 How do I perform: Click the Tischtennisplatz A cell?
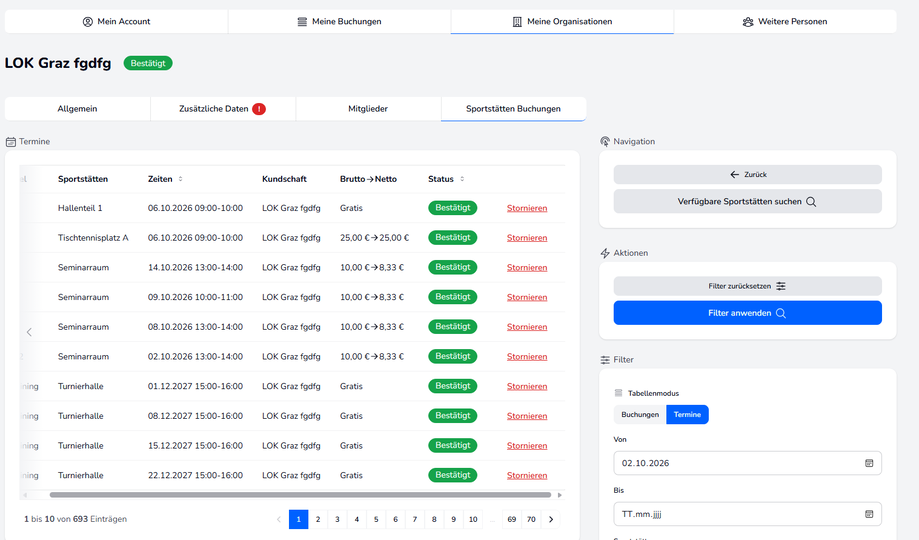coord(93,238)
